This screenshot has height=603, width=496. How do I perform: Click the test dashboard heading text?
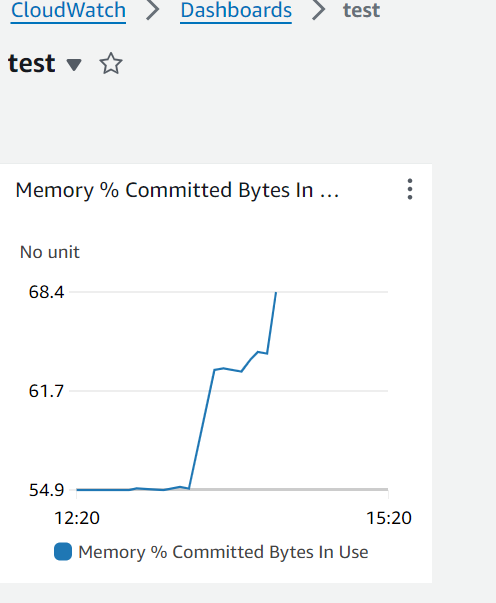coord(32,63)
